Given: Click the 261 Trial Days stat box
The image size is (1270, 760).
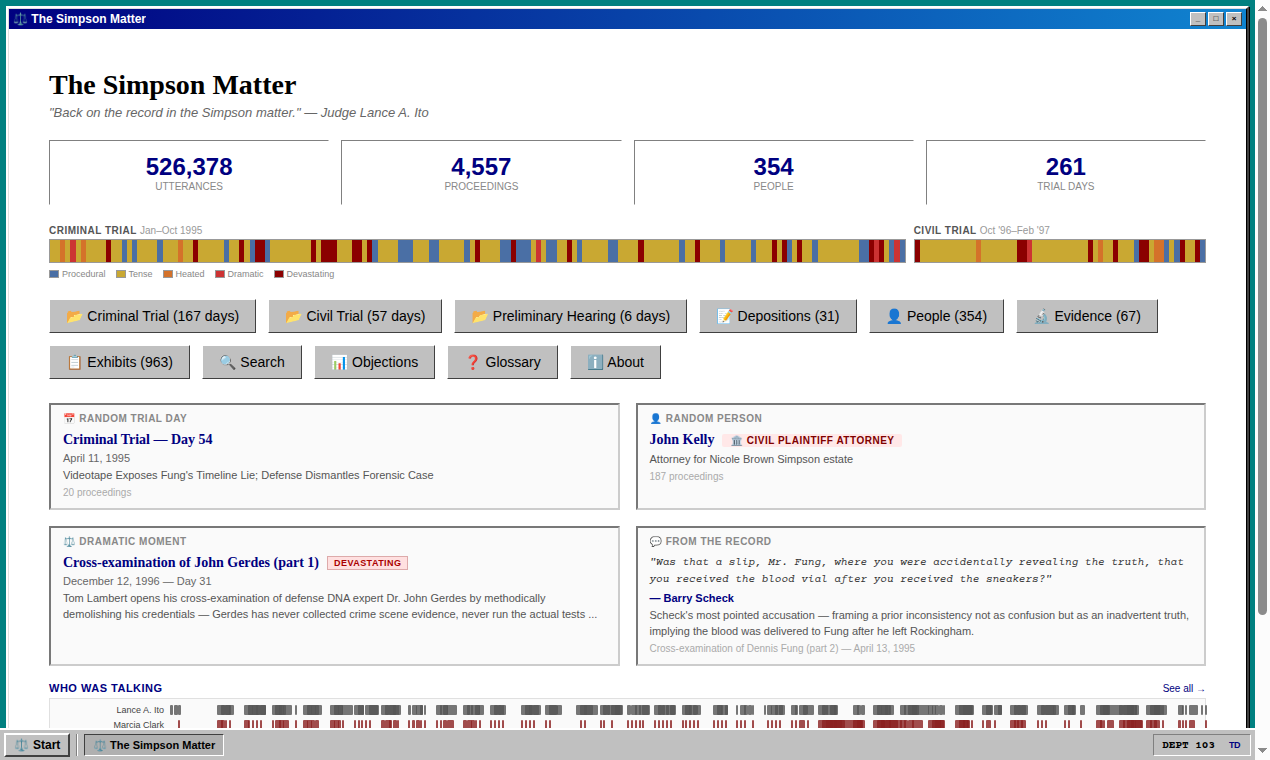Looking at the screenshot, I should point(1066,172).
